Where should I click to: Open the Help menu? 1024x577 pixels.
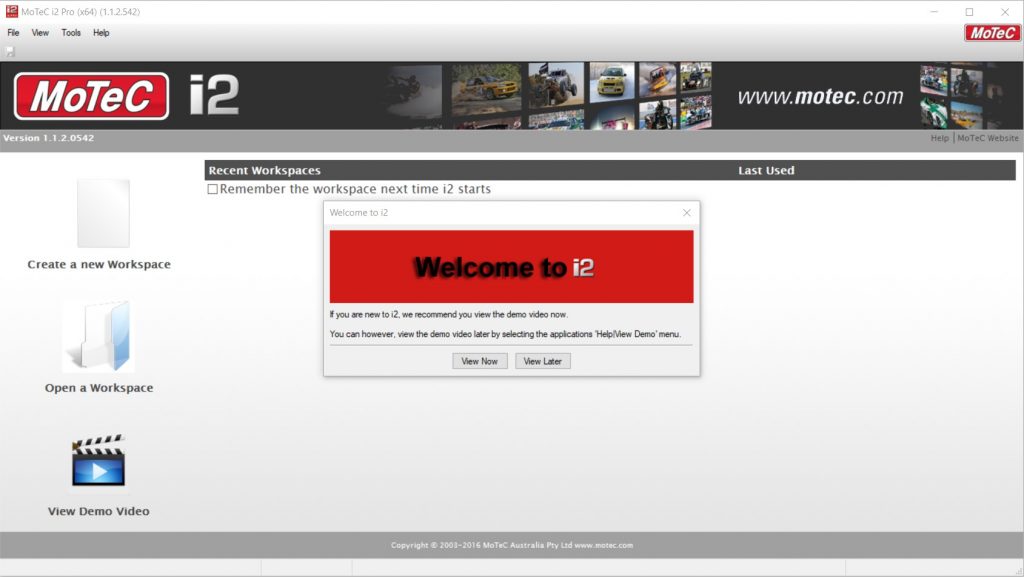click(101, 33)
